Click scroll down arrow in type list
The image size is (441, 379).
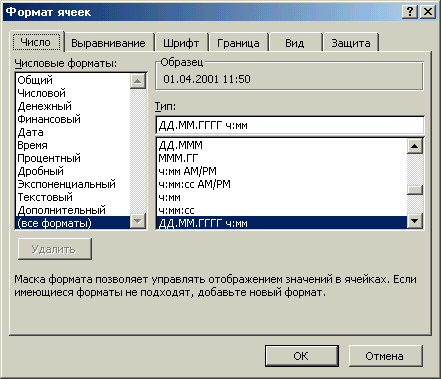(x=415, y=221)
